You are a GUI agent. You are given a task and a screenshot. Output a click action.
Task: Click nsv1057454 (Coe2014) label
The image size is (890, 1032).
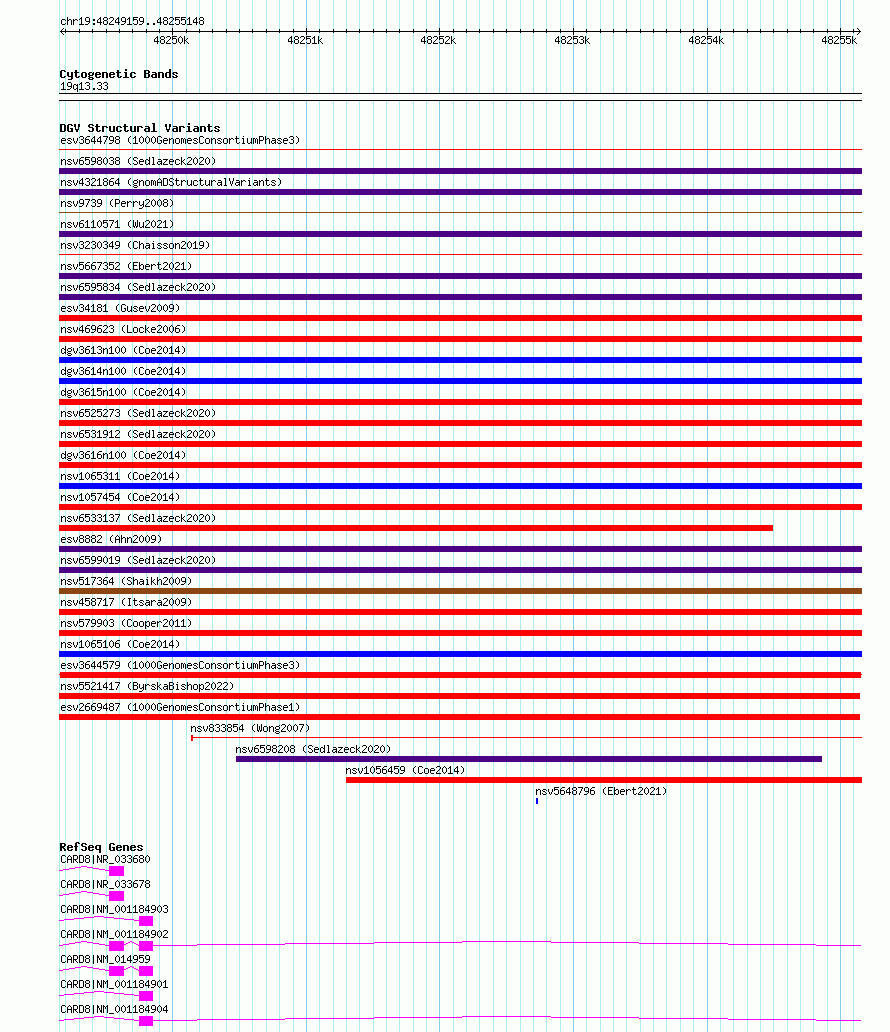click(x=120, y=498)
